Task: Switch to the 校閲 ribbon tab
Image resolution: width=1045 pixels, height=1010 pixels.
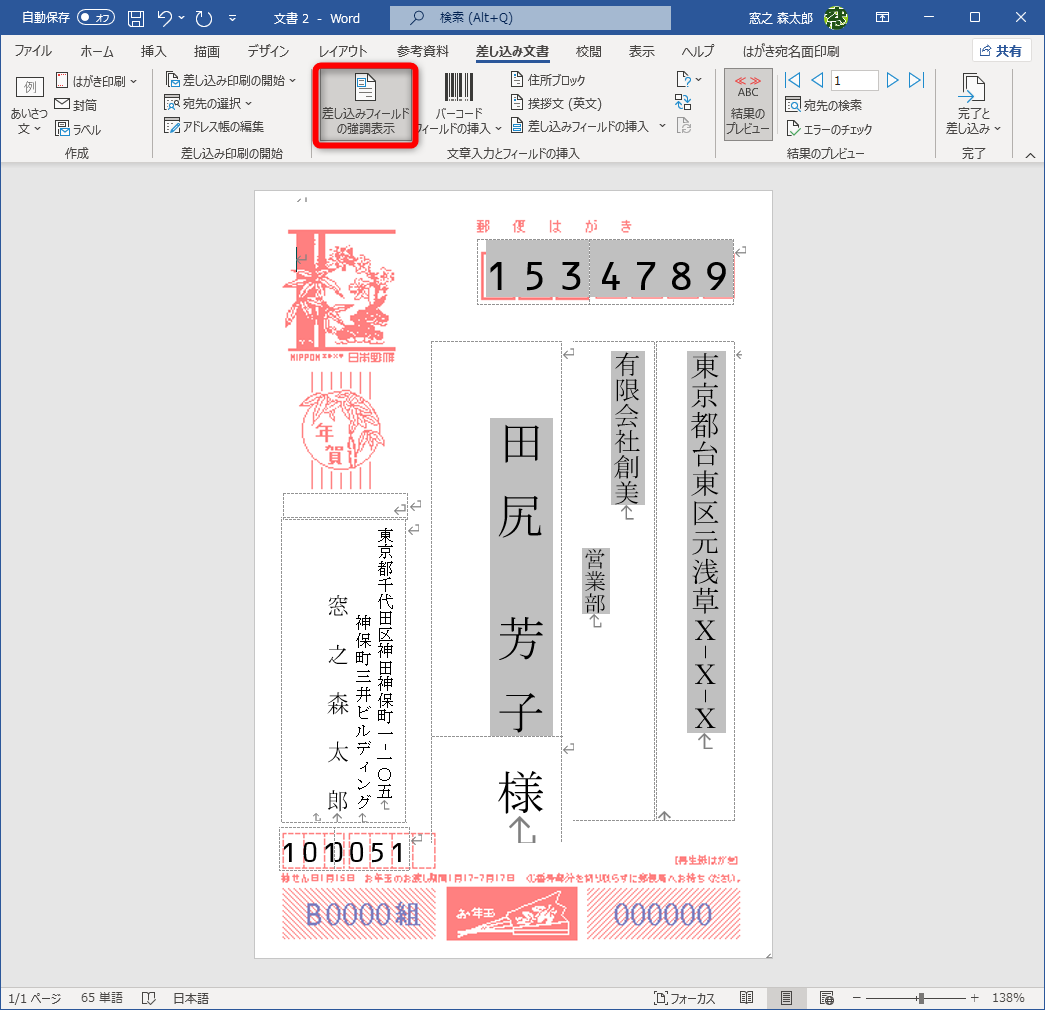Action: 591,51
